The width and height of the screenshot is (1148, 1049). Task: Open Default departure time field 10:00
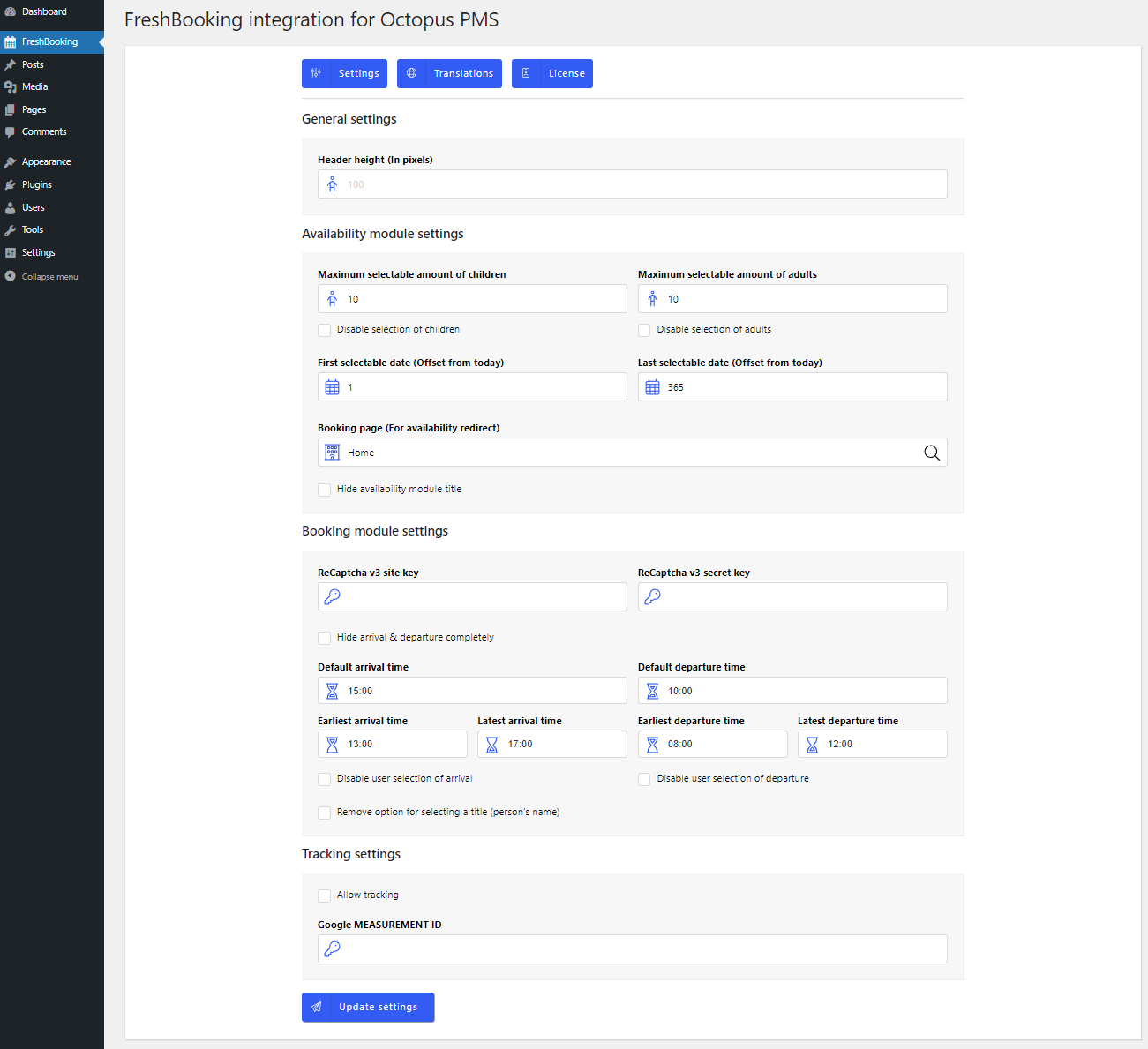[792, 691]
